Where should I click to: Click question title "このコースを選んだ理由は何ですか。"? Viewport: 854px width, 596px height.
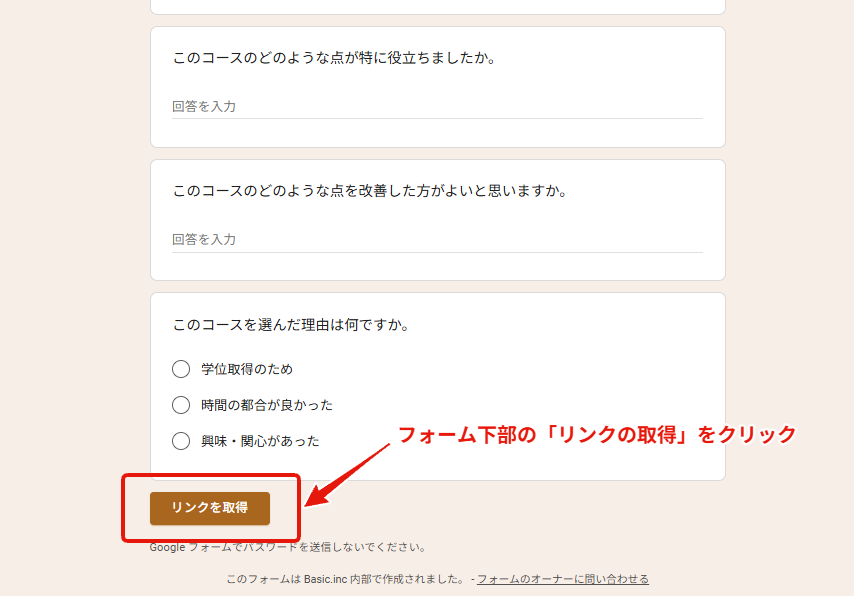[x=290, y=325]
